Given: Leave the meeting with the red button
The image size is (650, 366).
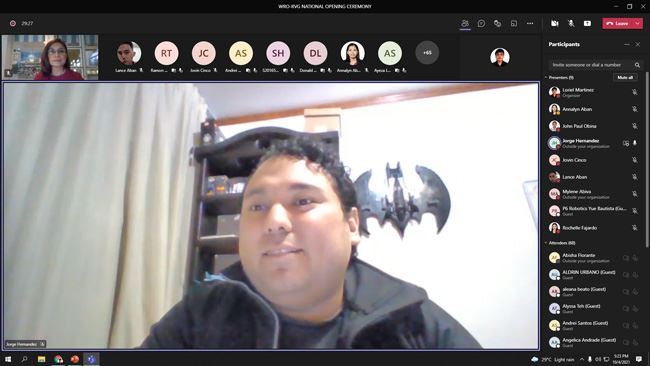Looking at the screenshot, I should pos(618,24).
